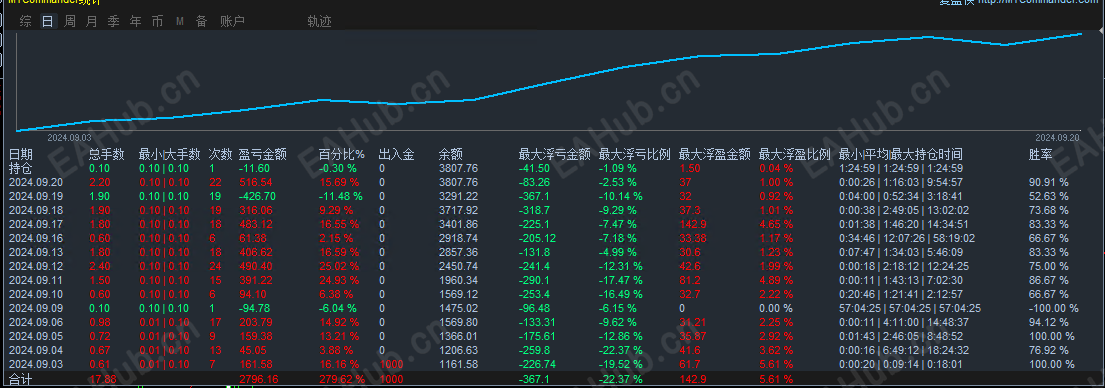
Task: Click the 最小|平均|最大持仓时间 header
Action: (901, 154)
